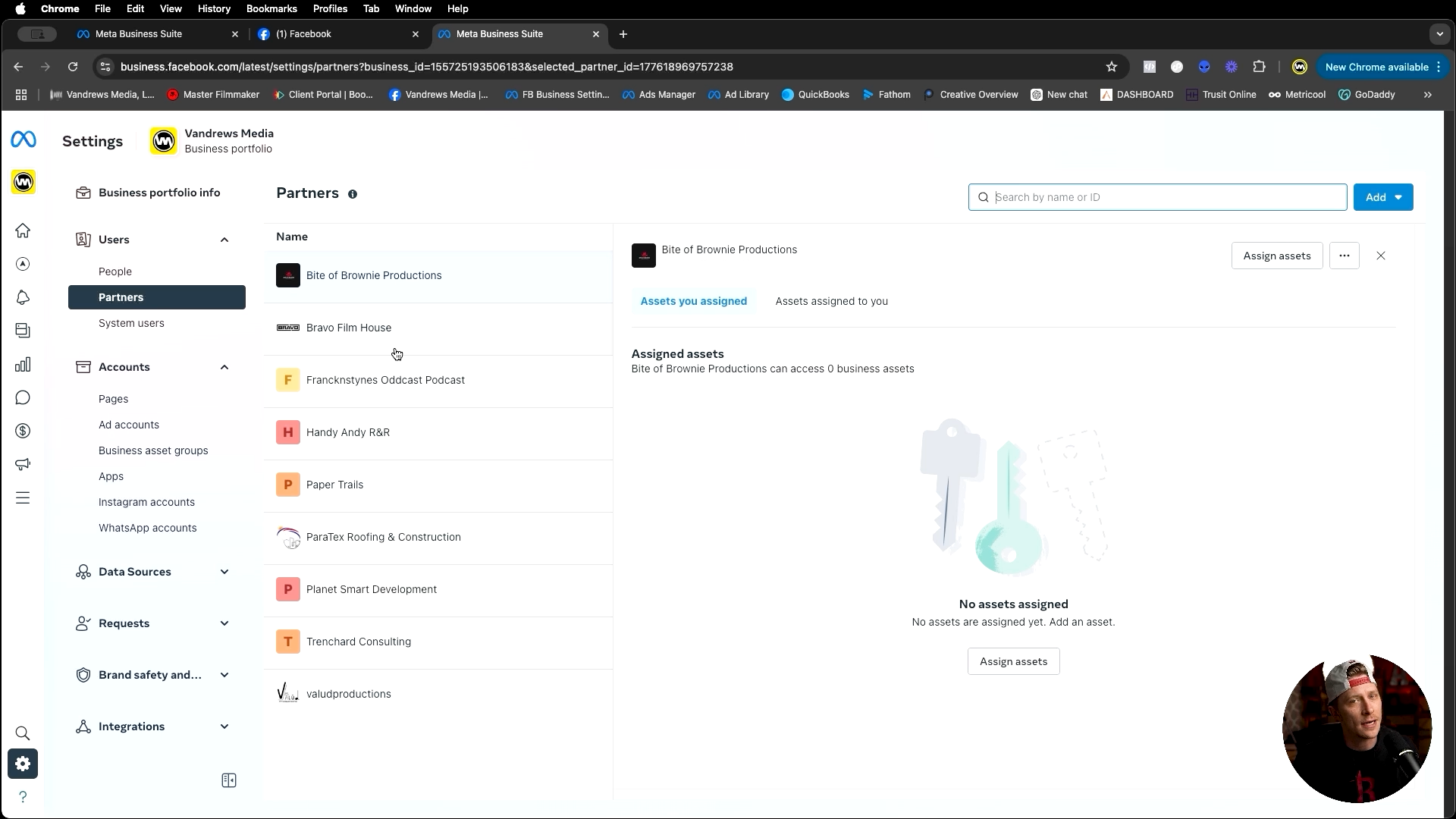
Task: Open Instagram accounts page
Action: (146, 502)
